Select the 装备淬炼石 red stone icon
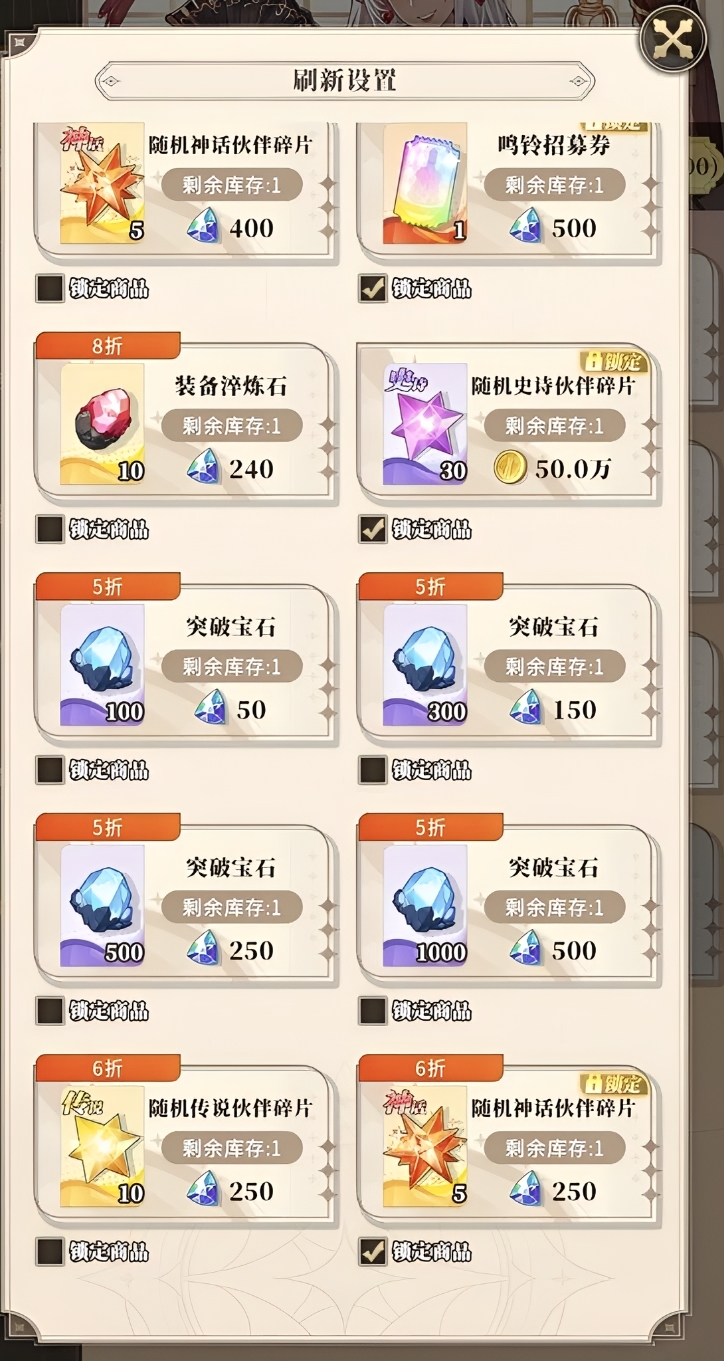724x1361 pixels. click(x=103, y=424)
